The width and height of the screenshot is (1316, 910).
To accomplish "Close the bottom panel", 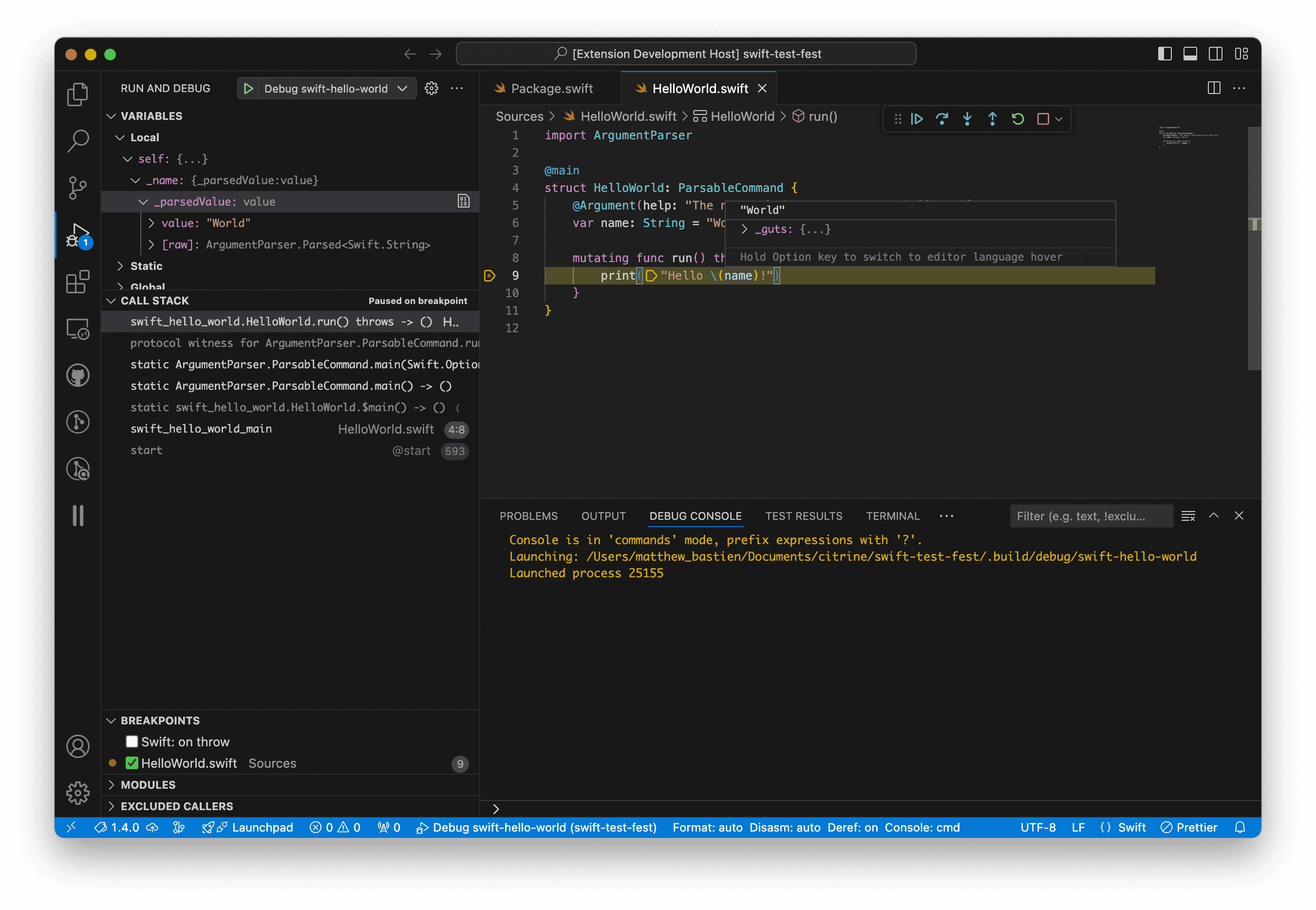I will (x=1239, y=515).
